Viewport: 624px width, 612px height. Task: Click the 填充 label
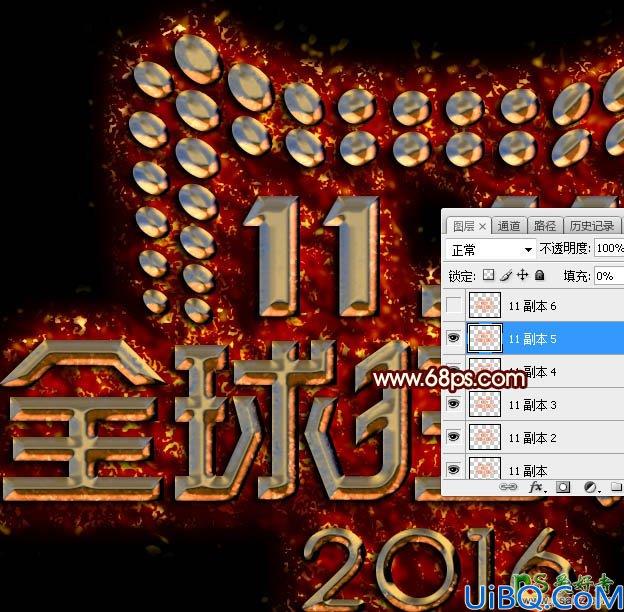[577, 276]
